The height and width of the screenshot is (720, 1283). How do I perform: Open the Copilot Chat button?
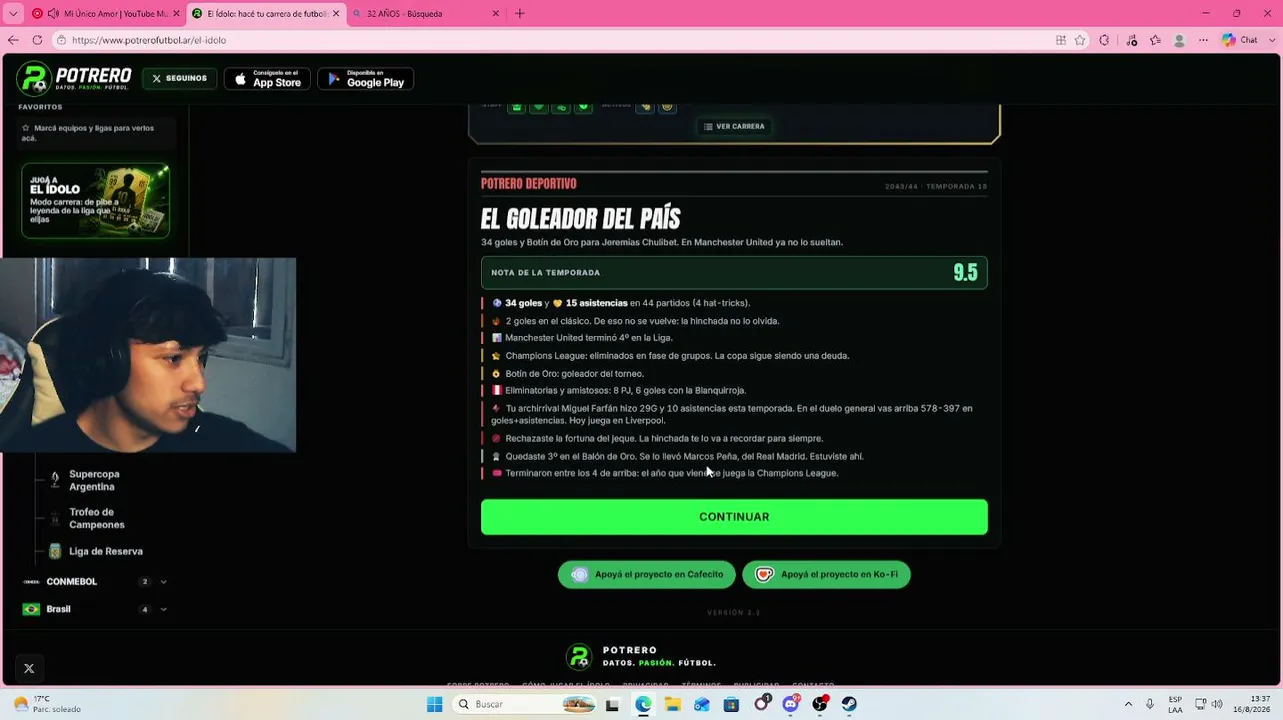click(1240, 40)
